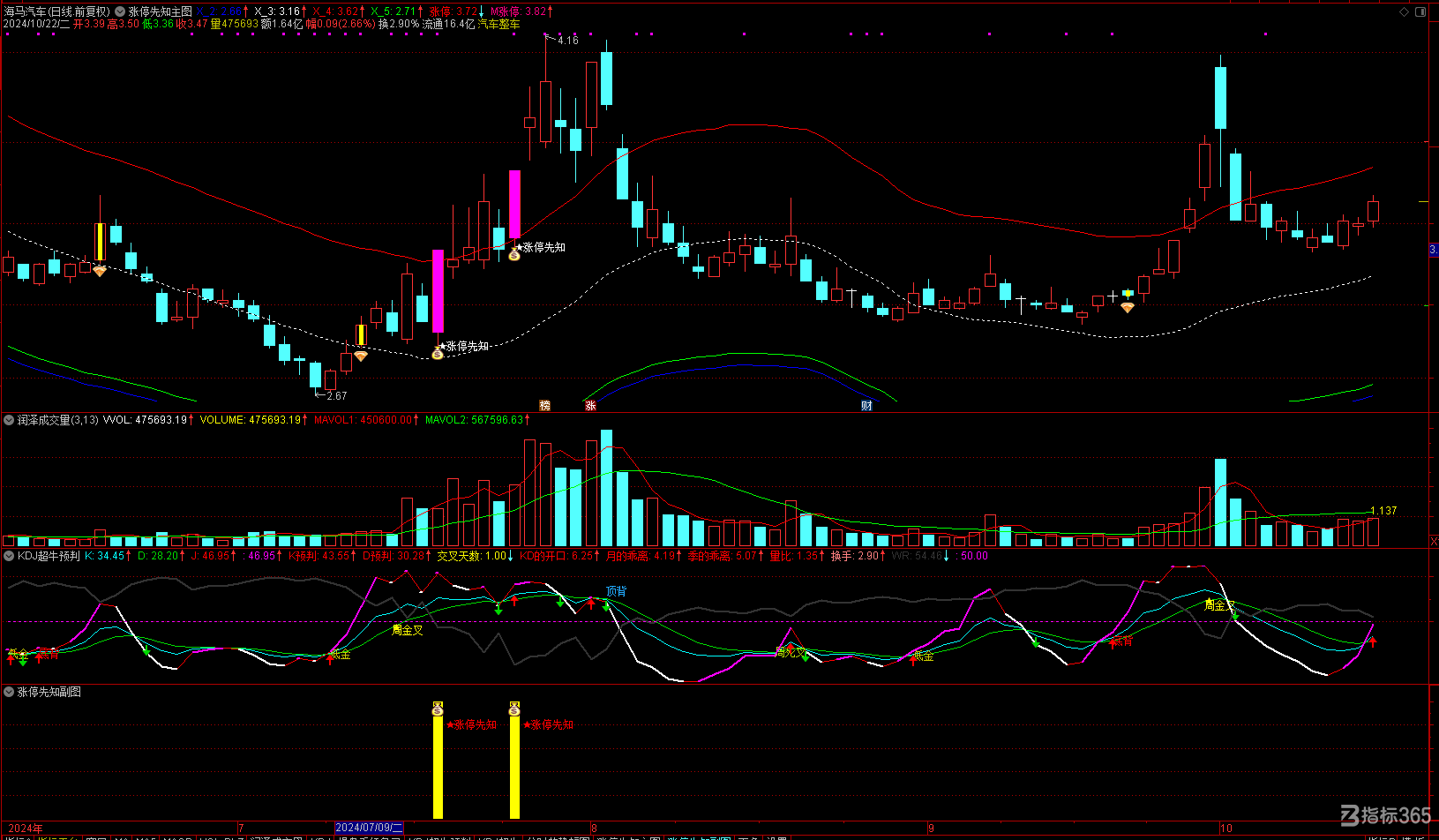This screenshot has width=1439, height=840.
Task: Expand the 涨停先知副图 indicator menu
Action: click(9, 692)
